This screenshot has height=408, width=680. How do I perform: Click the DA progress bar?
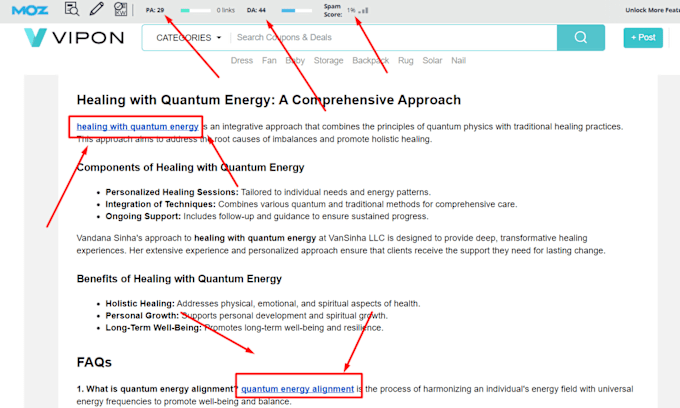point(296,10)
